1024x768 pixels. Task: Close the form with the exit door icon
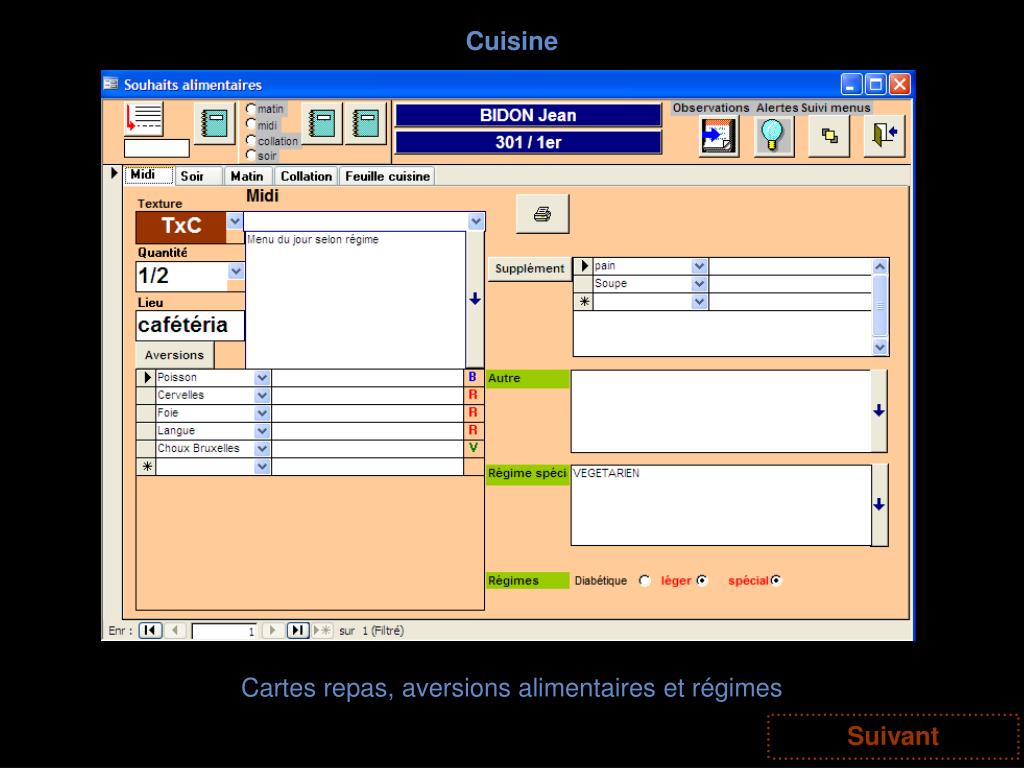click(x=885, y=136)
